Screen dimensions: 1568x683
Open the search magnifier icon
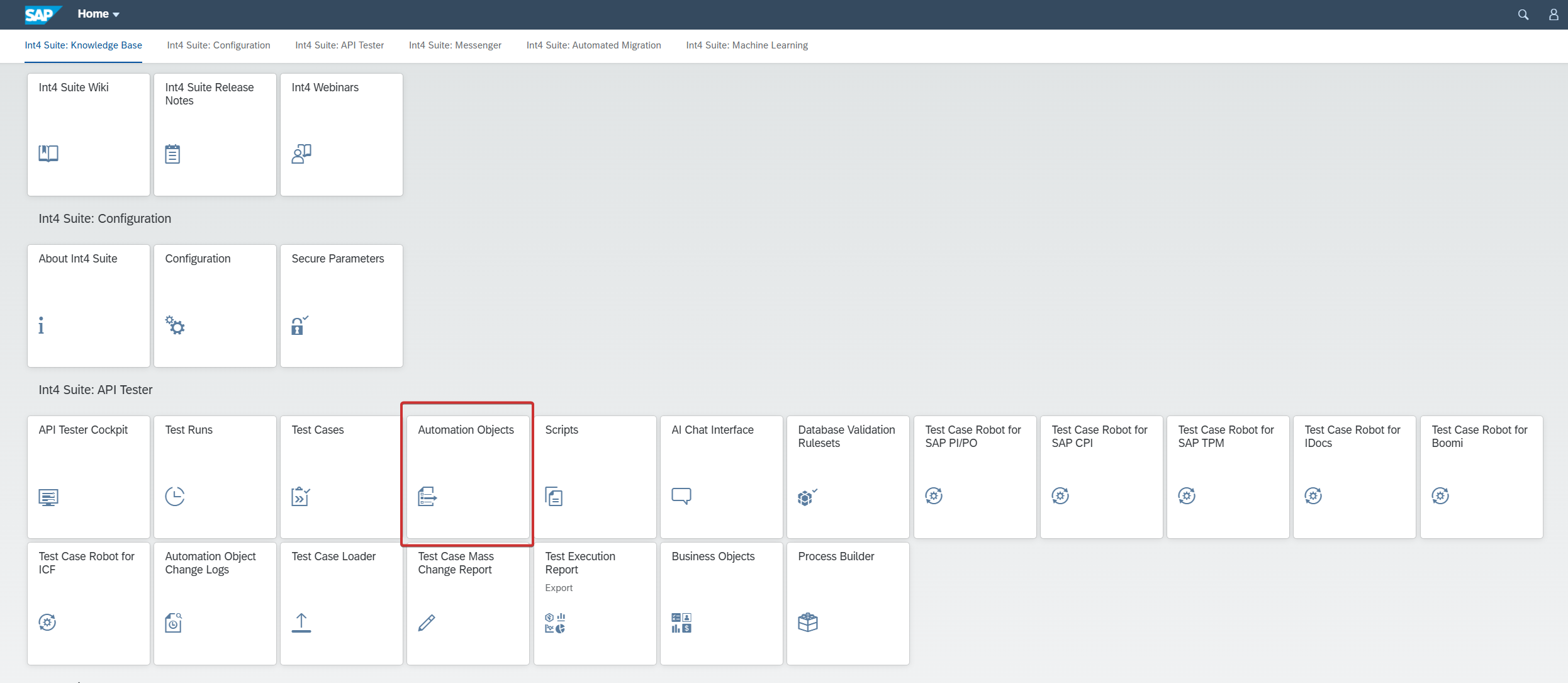(1523, 14)
